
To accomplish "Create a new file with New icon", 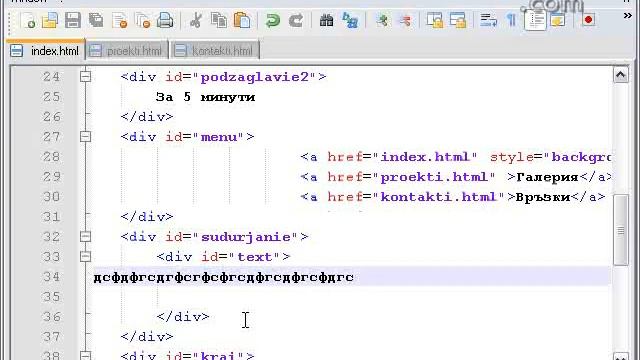I will coord(28,20).
